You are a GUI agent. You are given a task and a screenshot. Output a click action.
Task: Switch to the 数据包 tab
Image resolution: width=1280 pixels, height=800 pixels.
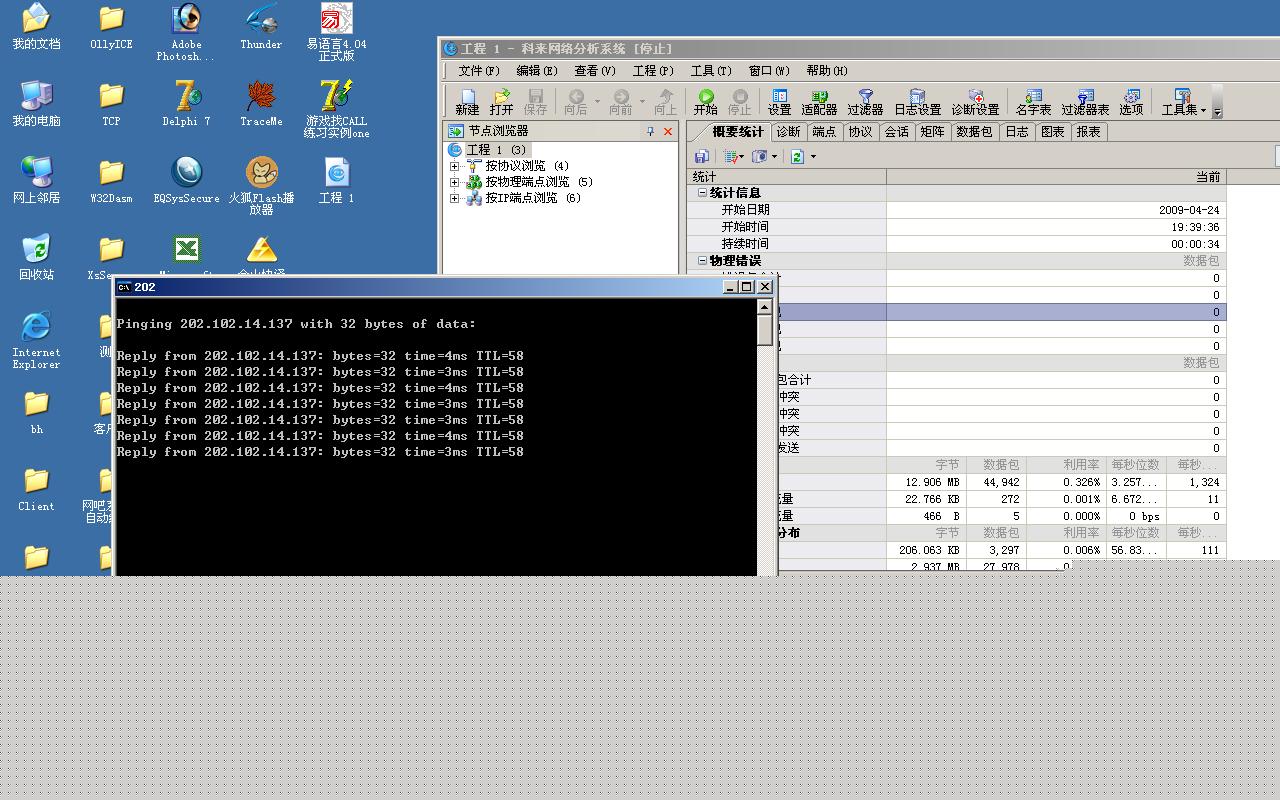click(x=973, y=132)
